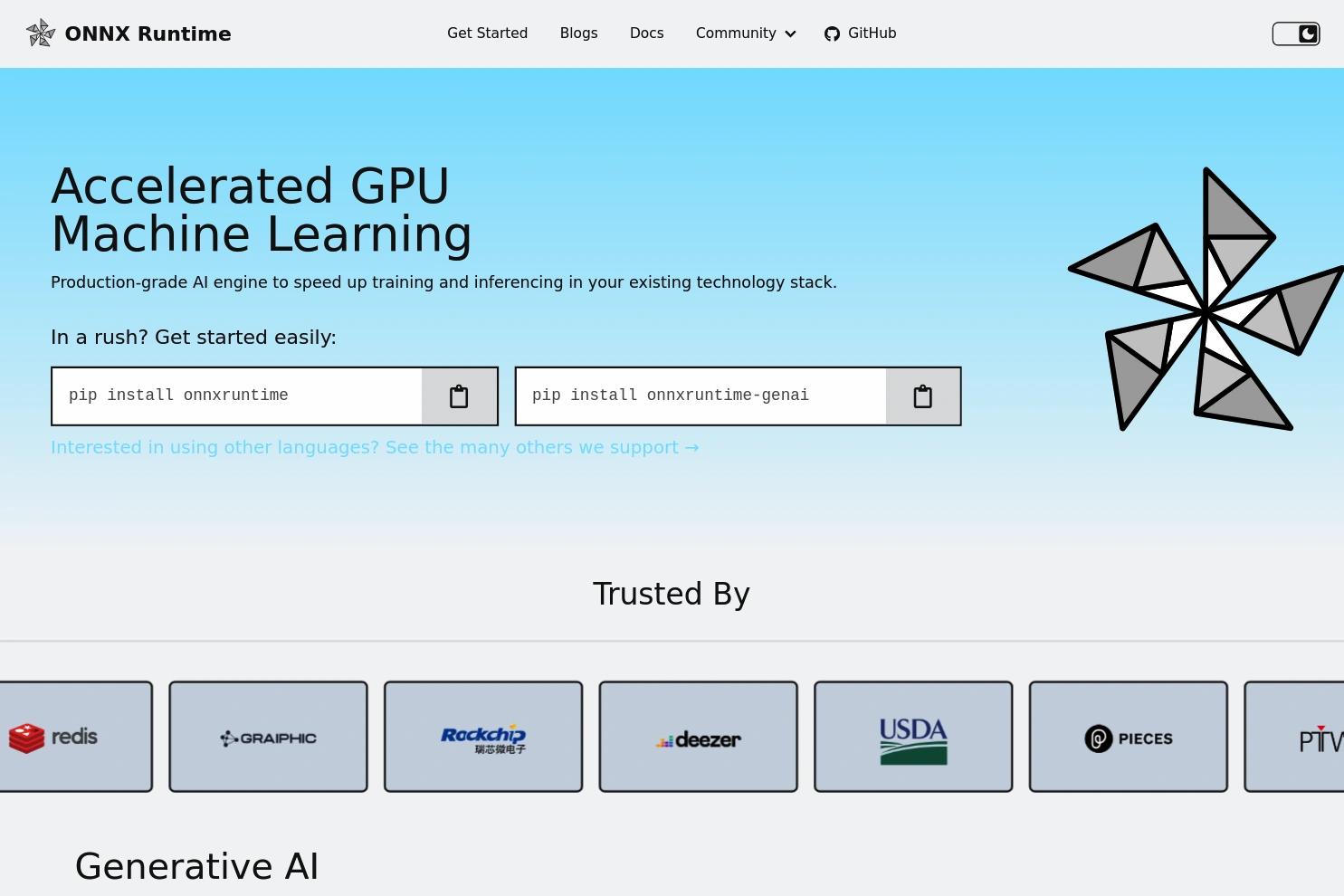Open the Deezer logo card

pyautogui.click(x=699, y=737)
